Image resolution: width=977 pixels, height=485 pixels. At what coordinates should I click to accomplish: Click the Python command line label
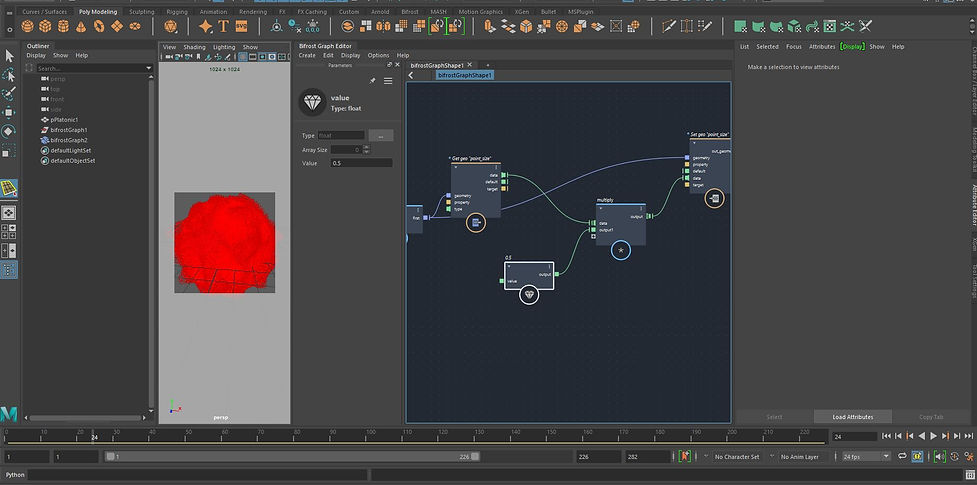(x=14, y=475)
